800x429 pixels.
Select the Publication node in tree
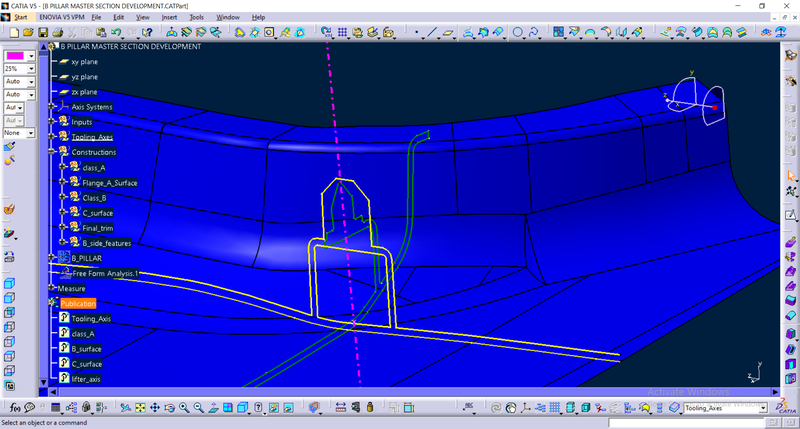click(x=77, y=303)
